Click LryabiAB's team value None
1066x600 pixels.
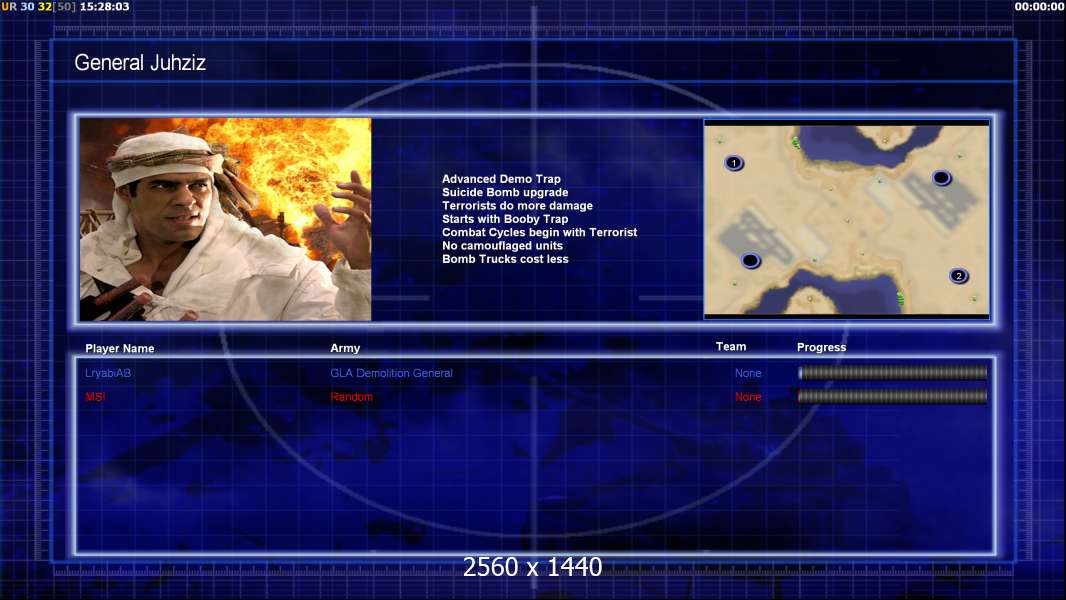pyautogui.click(x=748, y=373)
